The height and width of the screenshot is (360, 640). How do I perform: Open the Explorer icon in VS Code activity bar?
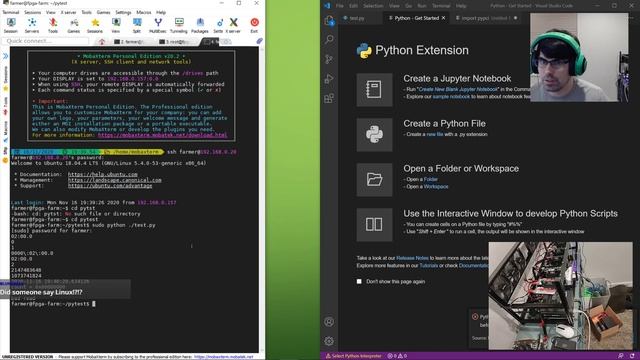point(329,20)
